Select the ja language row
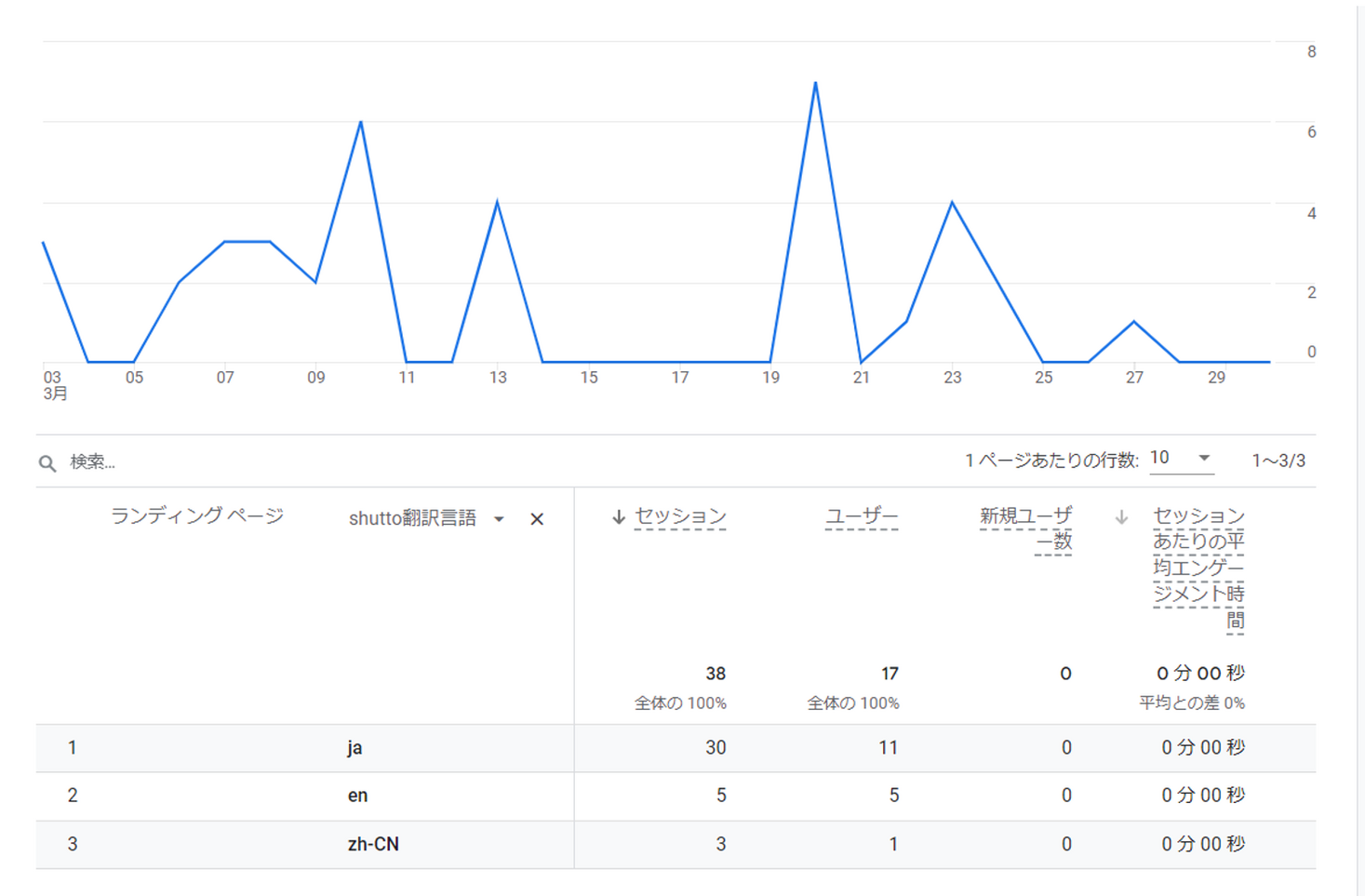The width and height of the screenshot is (1365, 896). 676,748
